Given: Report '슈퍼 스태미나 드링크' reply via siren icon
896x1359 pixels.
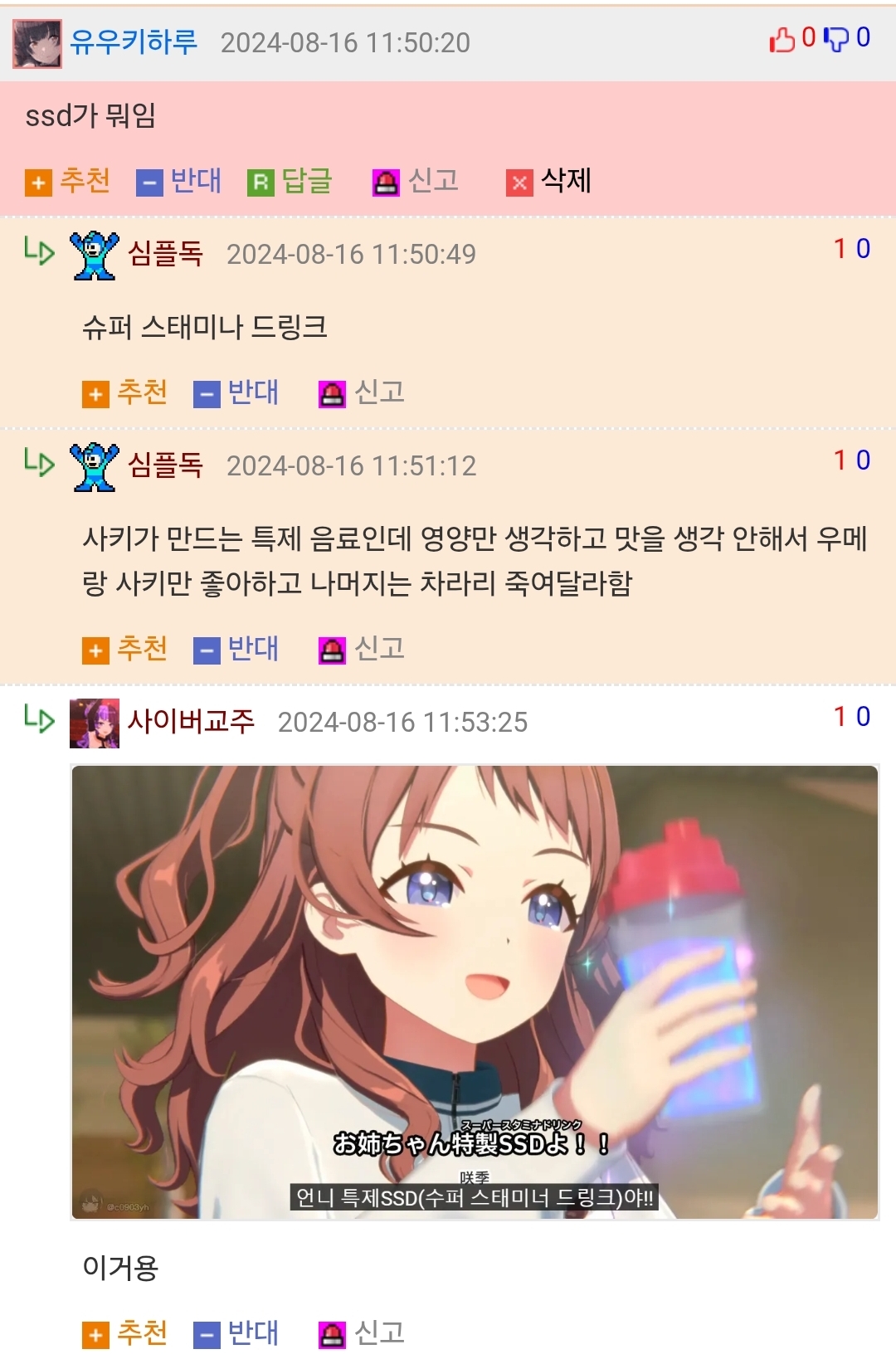Looking at the screenshot, I should click(x=332, y=394).
